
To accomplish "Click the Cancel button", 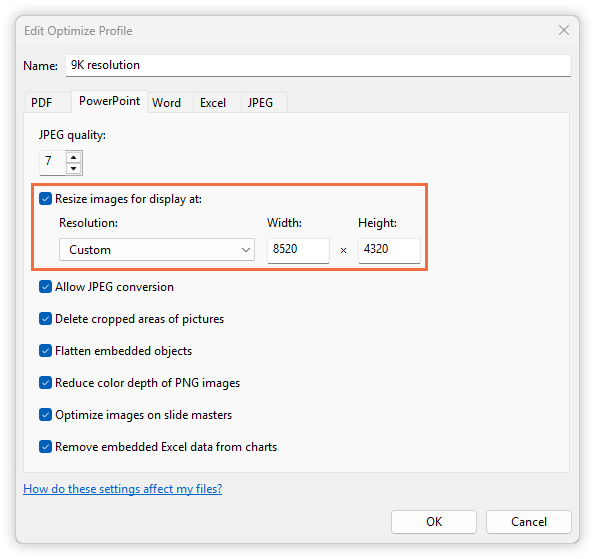I will pyautogui.click(x=529, y=522).
